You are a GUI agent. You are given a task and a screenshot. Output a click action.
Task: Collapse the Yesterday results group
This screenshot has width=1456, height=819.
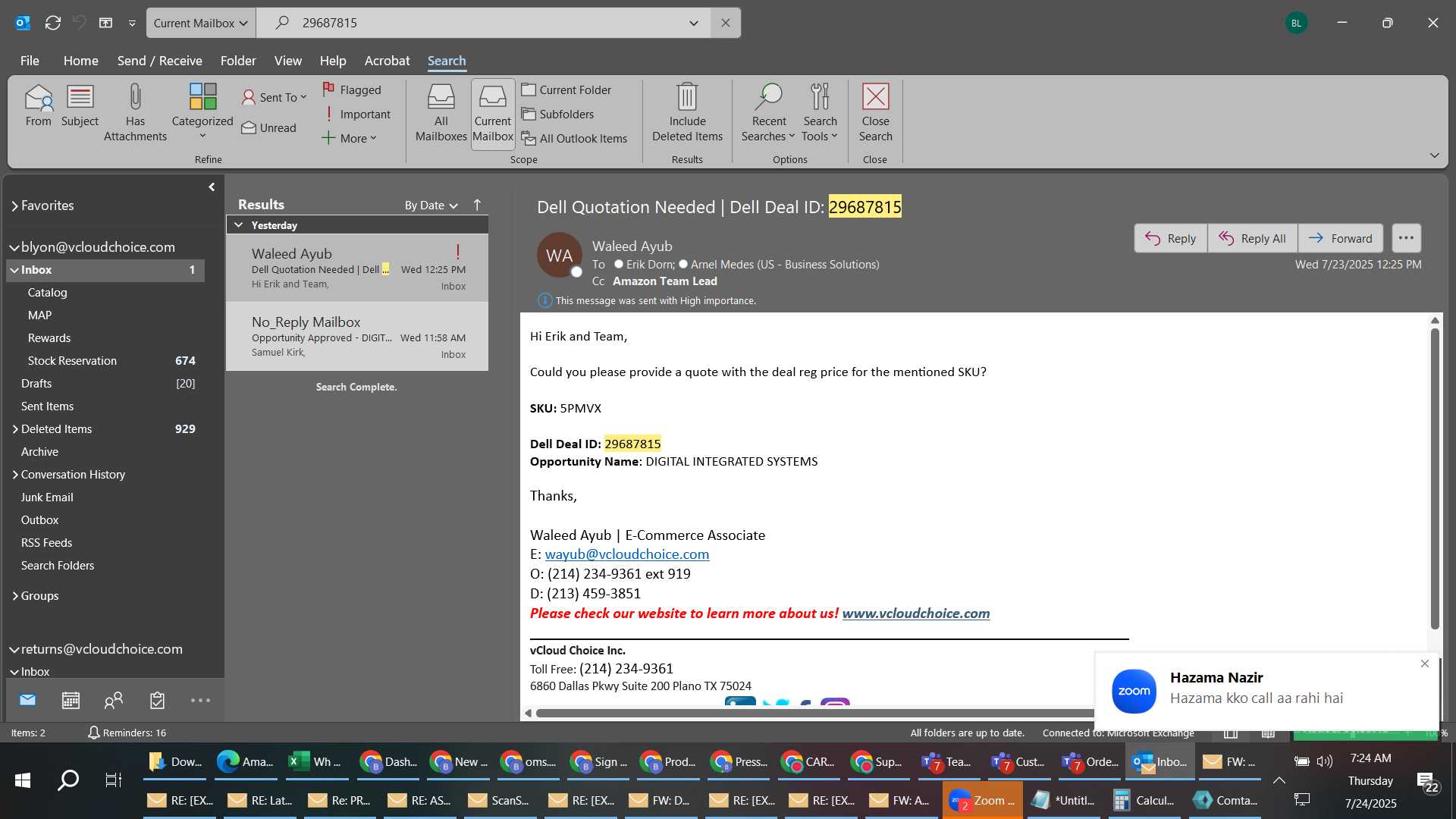click(239, 225)
